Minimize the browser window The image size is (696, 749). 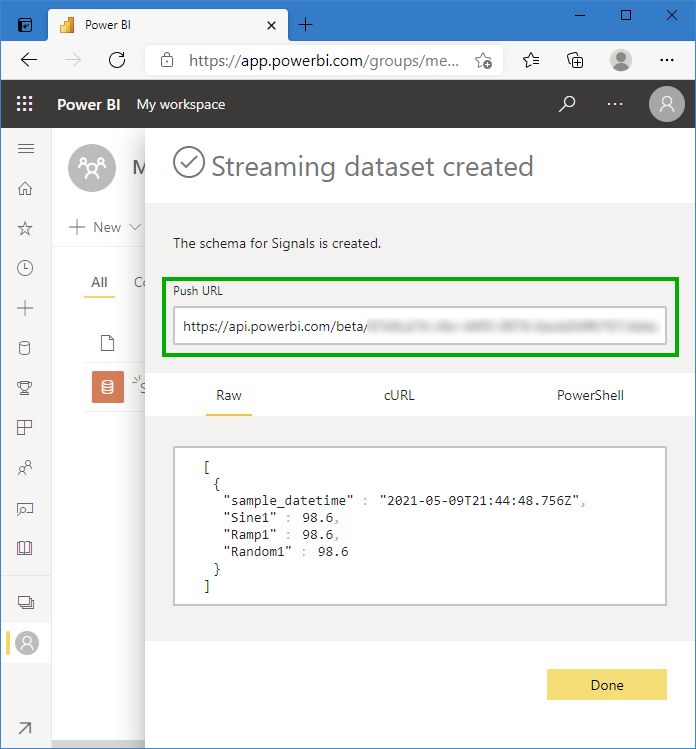[580, 16]
